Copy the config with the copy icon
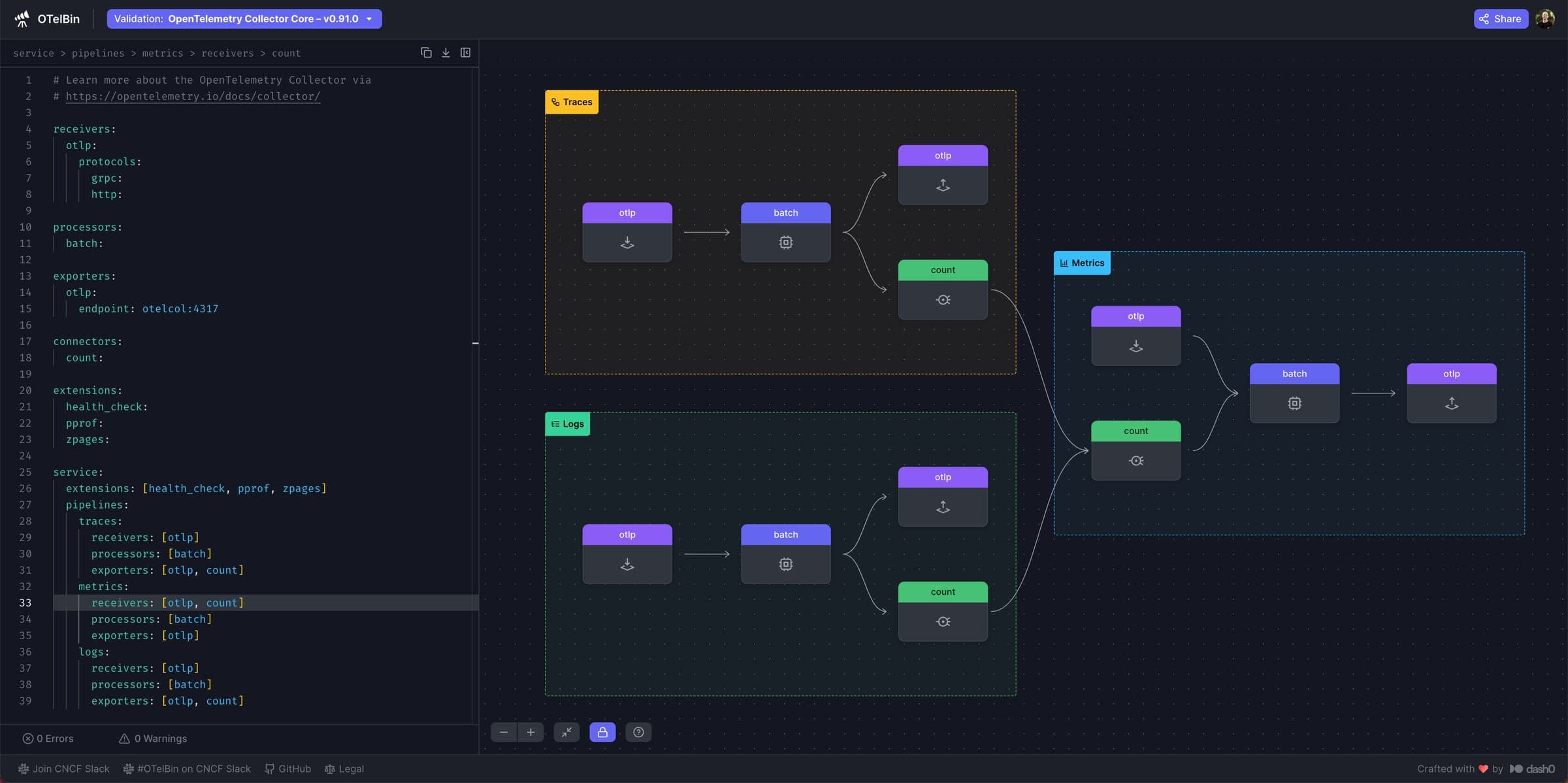The width and height of the screenshot is (1568, 783). [x=426, y=53]
